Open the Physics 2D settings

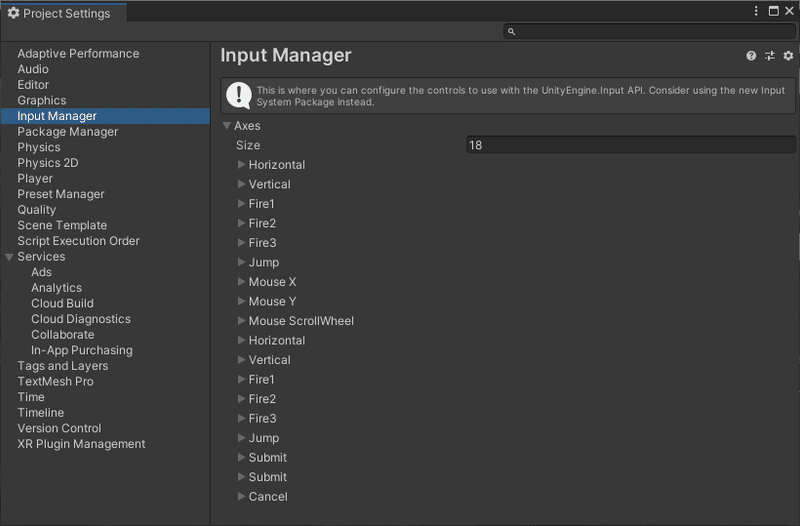click(47, 163)
